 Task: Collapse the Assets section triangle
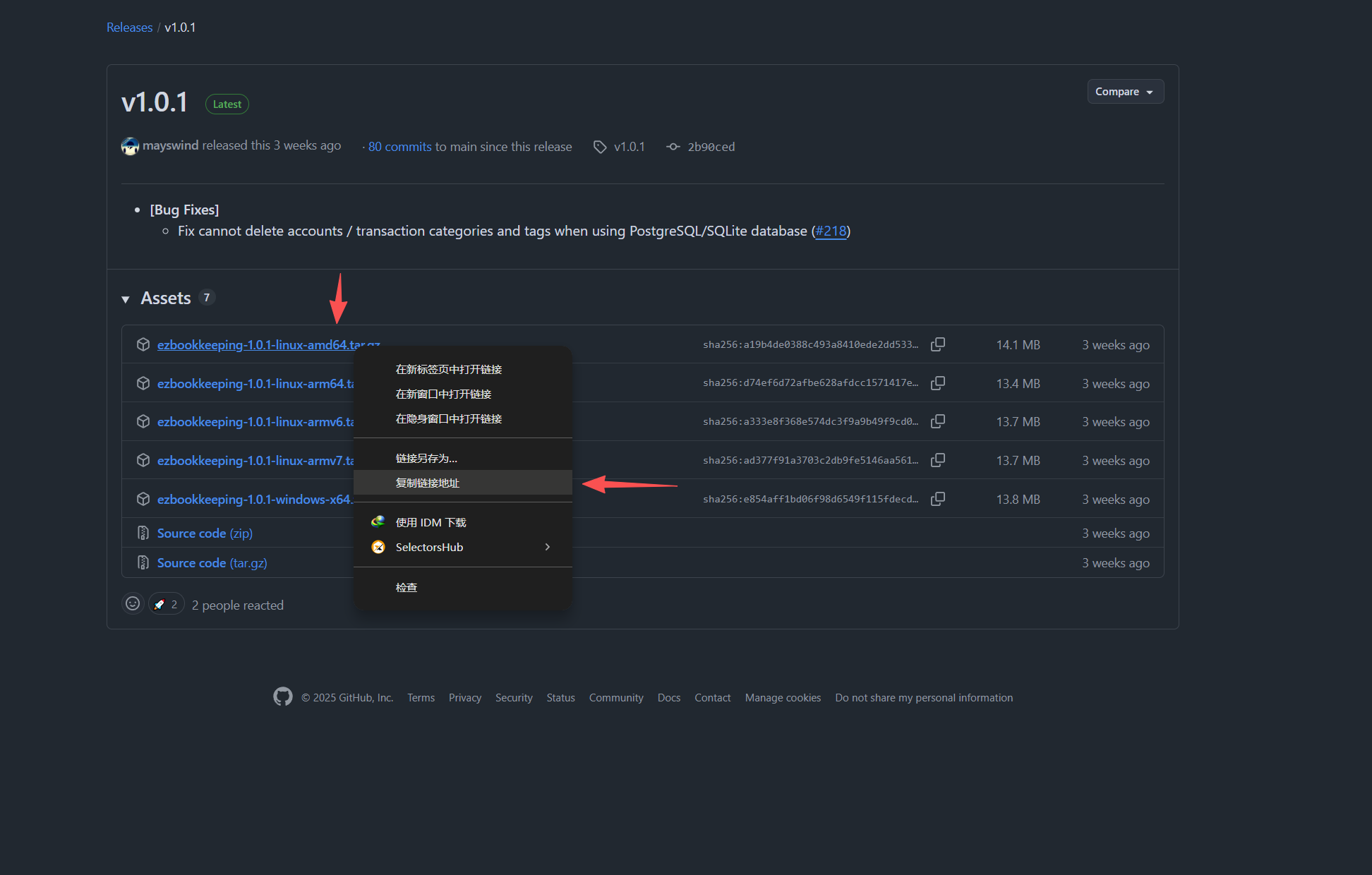click(126, 299)
